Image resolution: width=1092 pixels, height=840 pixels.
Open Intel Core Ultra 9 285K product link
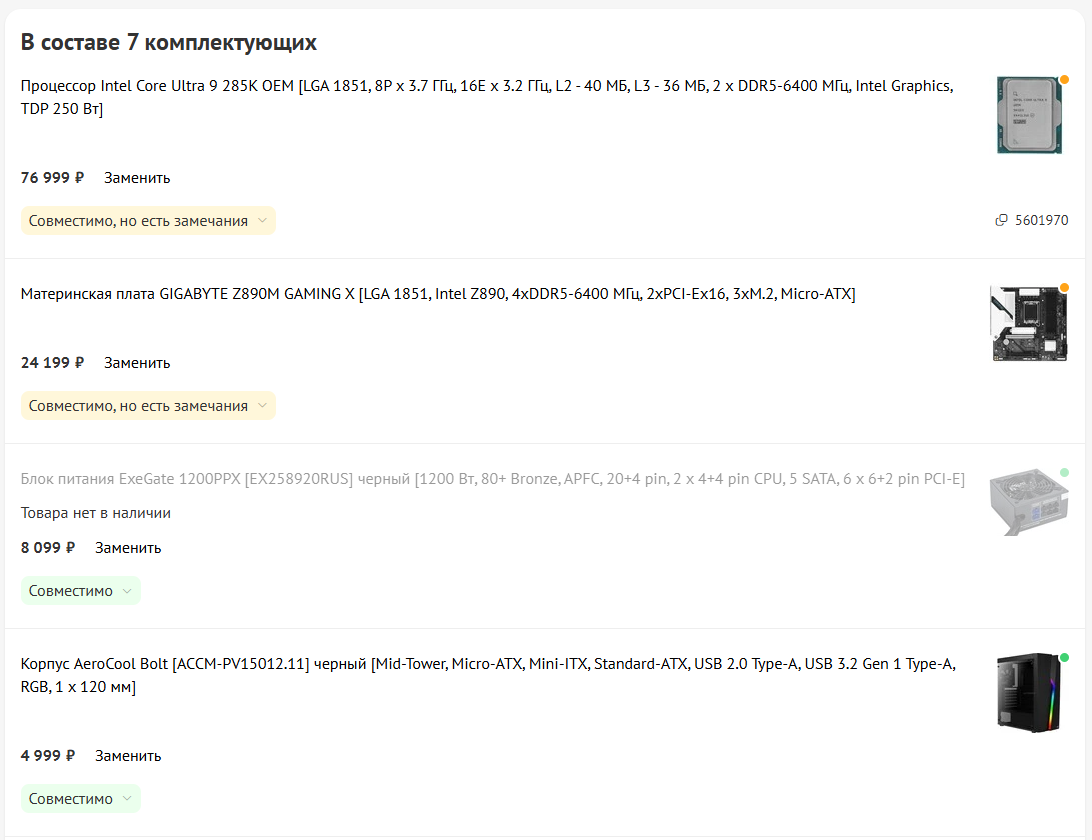coord(487,97)
